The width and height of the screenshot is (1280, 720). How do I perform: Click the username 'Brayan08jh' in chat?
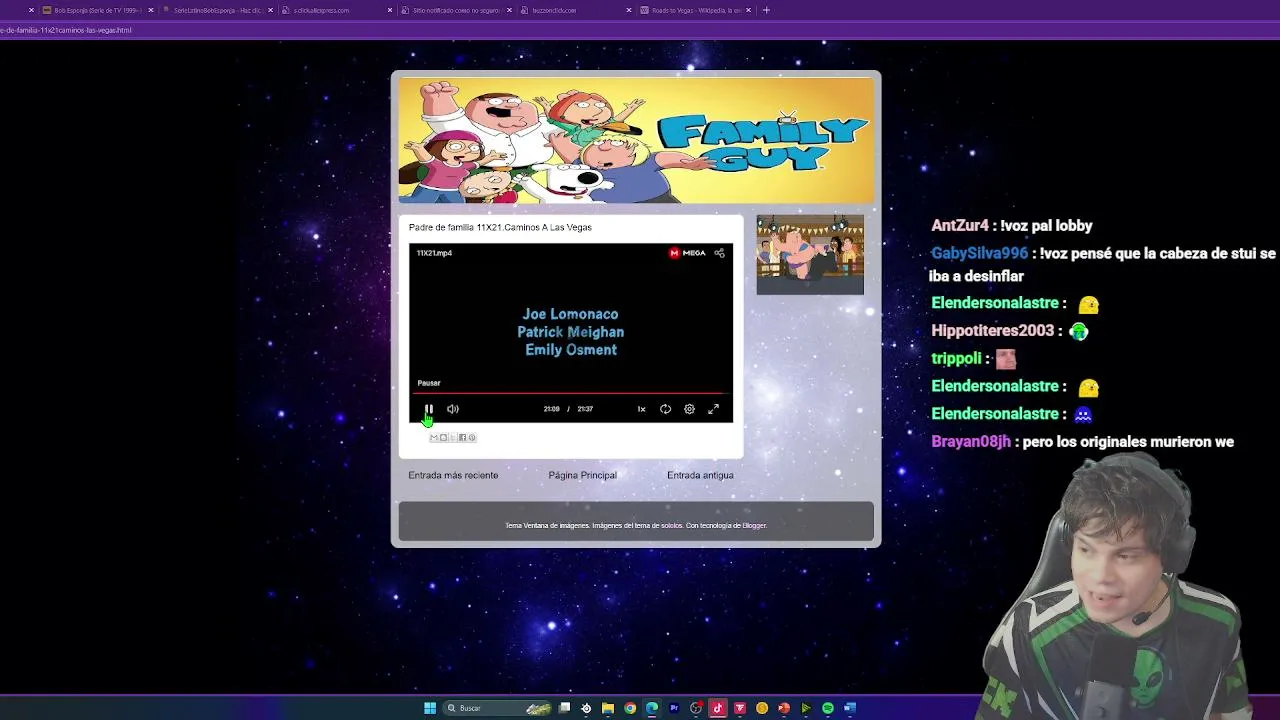(971, 442)
